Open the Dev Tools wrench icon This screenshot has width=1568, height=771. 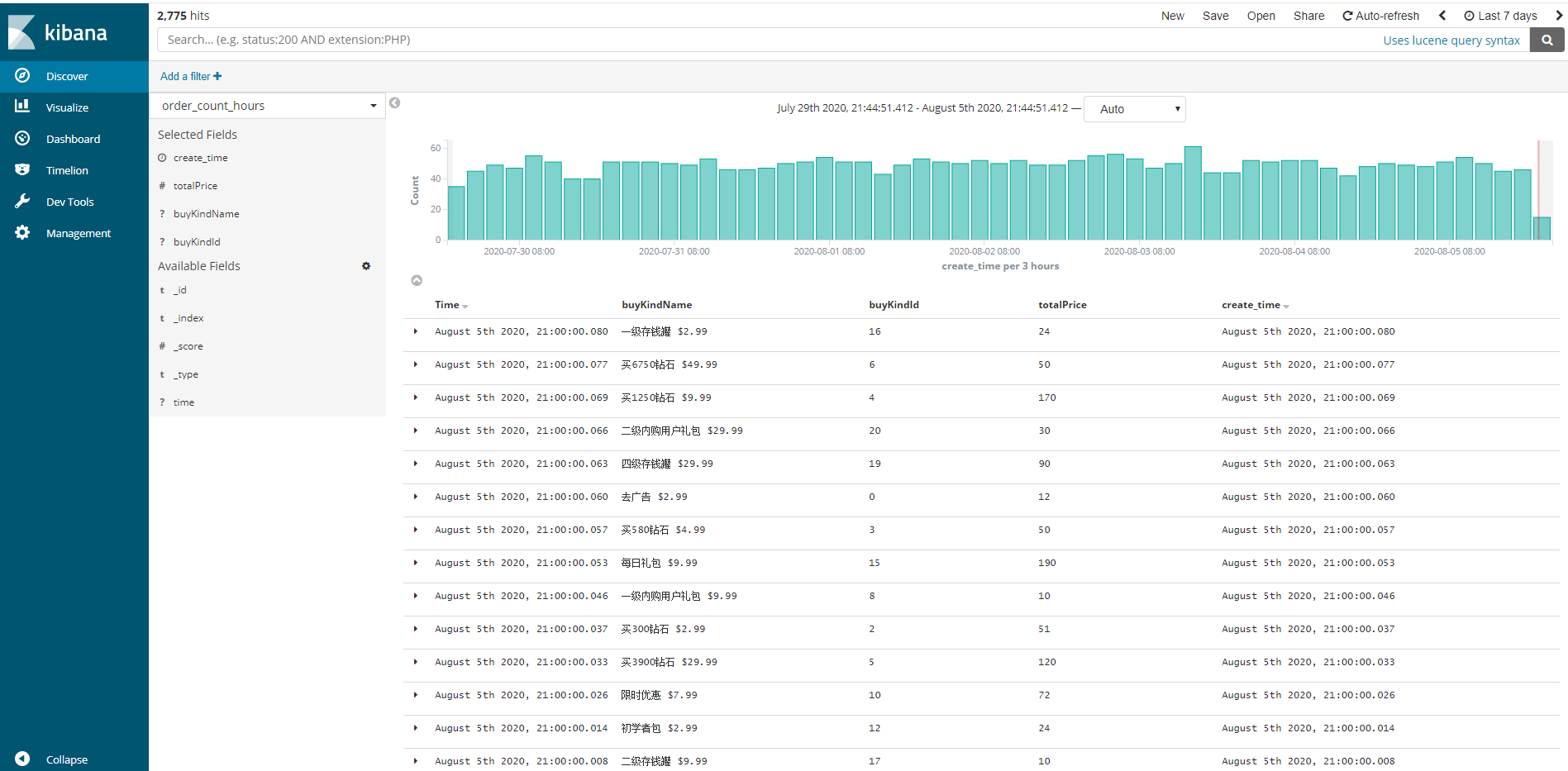coord(22,201)
